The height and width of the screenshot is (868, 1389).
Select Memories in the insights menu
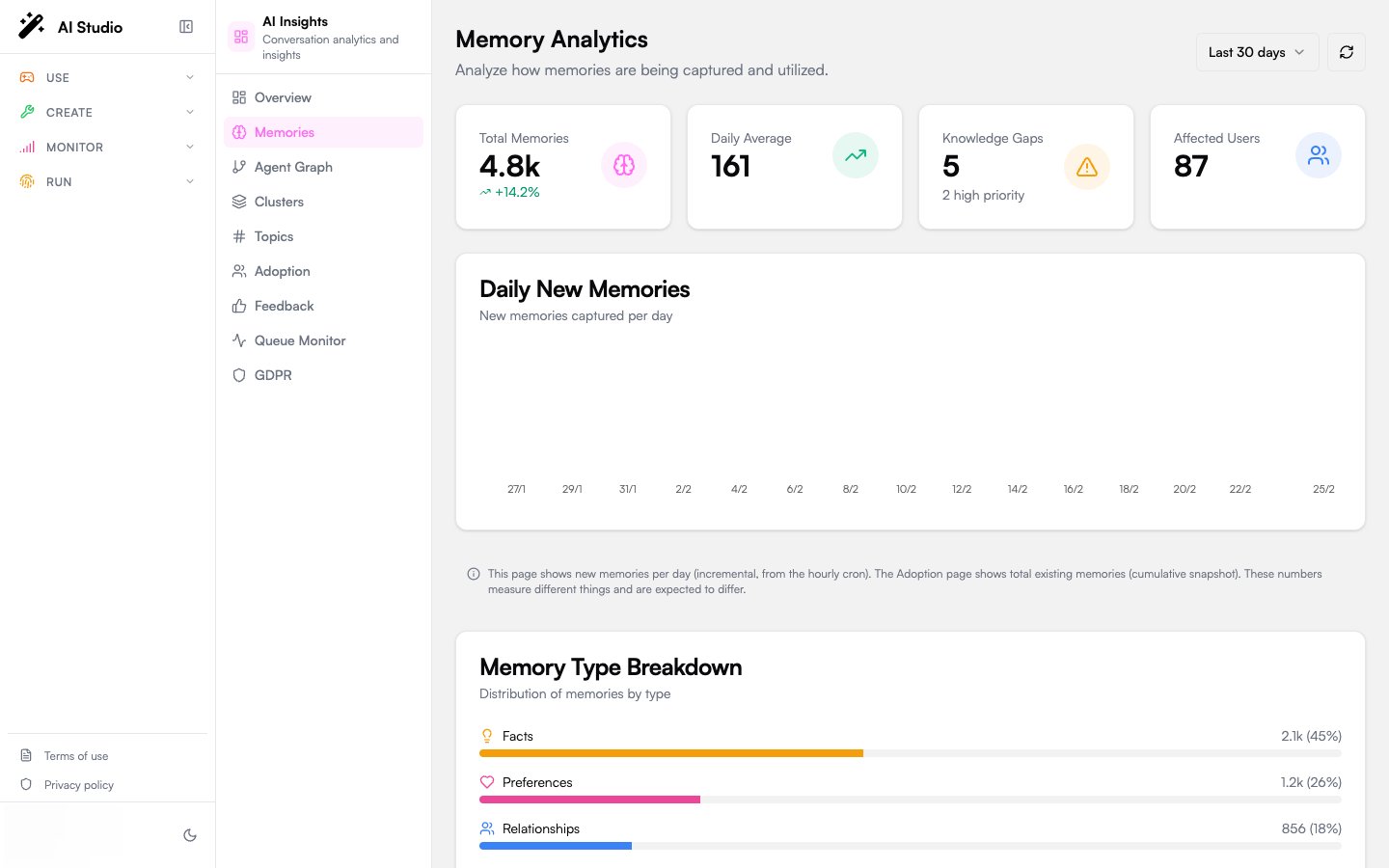click(323, 132)
